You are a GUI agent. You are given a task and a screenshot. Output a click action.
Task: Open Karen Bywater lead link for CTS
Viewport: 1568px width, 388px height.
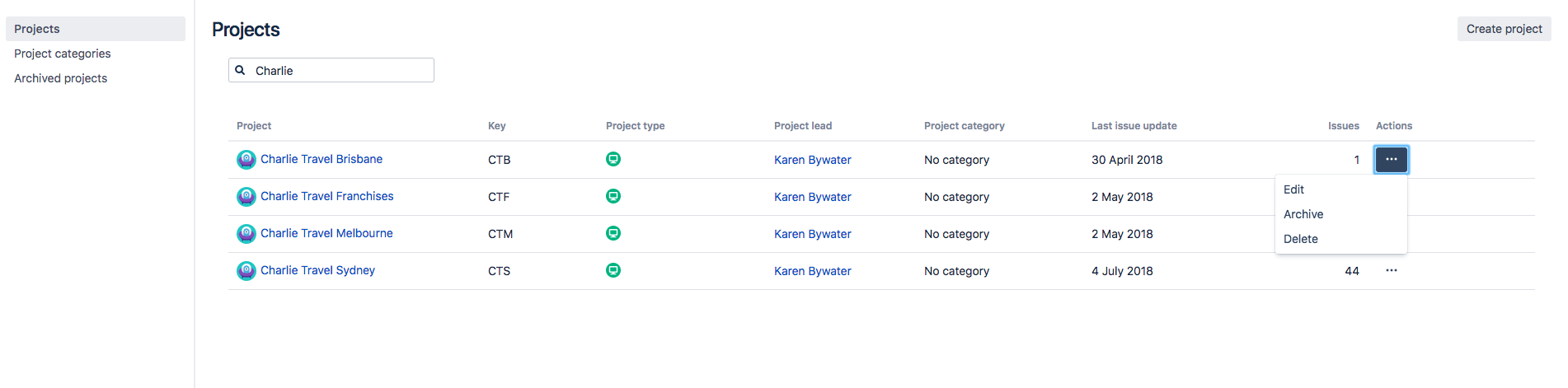[812, 271]
